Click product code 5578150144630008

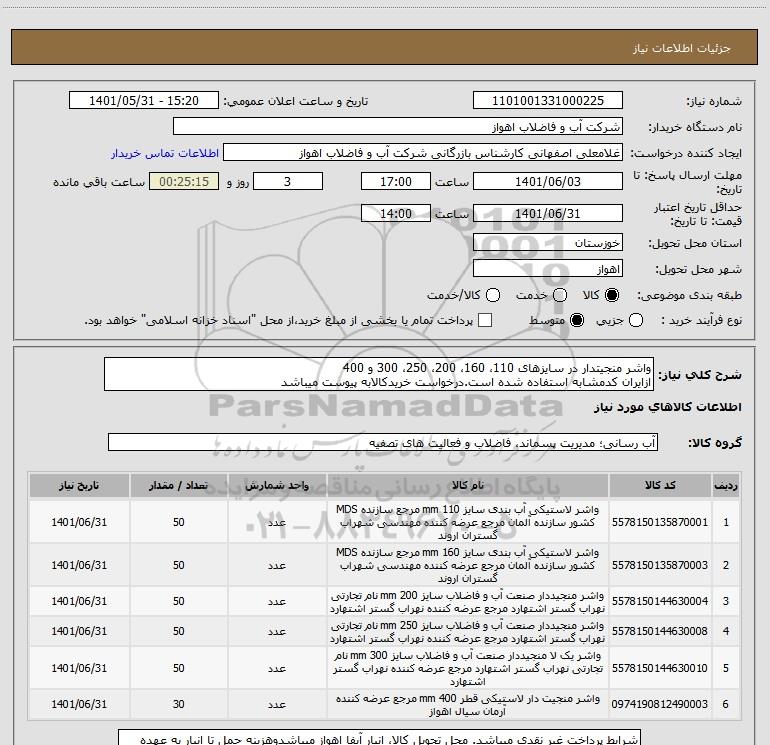(660, 631)
